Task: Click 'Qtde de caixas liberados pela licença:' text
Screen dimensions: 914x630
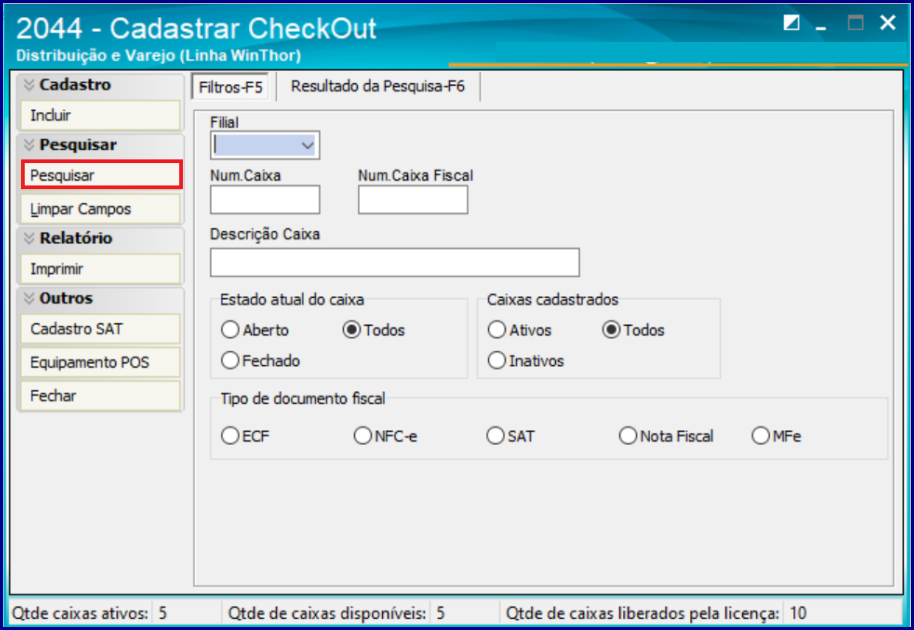Action: click(642, 613)
